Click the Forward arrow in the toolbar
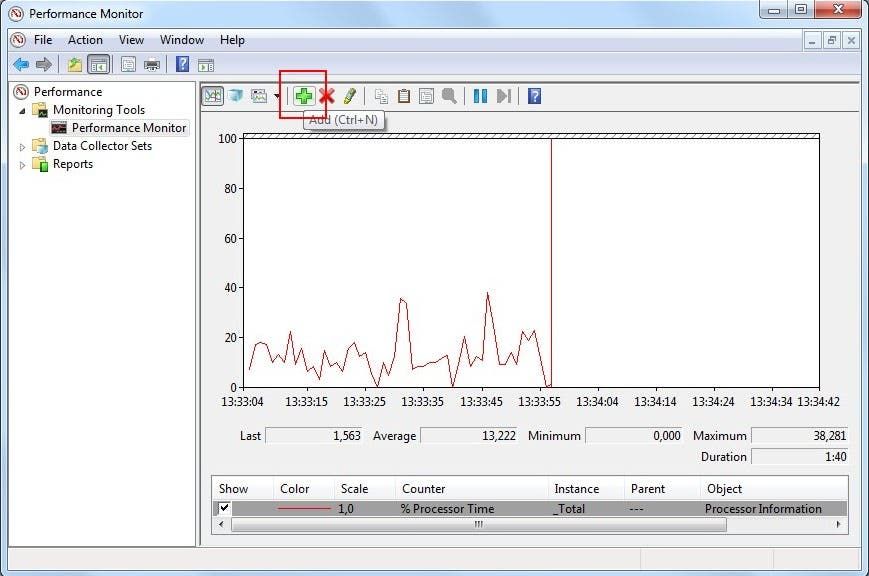The height and width of the screenshot is (576, 869). click(44, 65)
